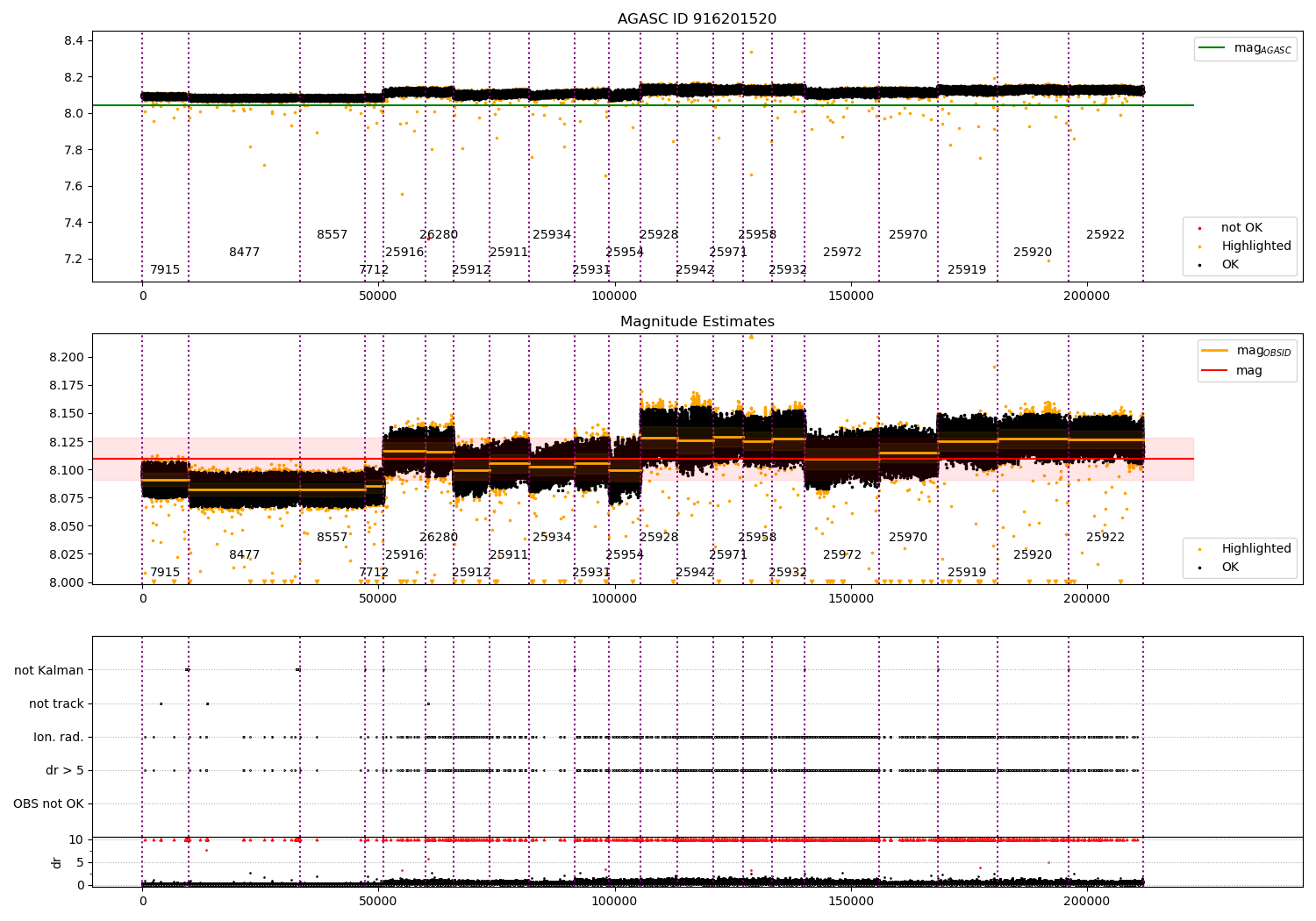Click the 'dr > 5' axis label

[65, 770]
